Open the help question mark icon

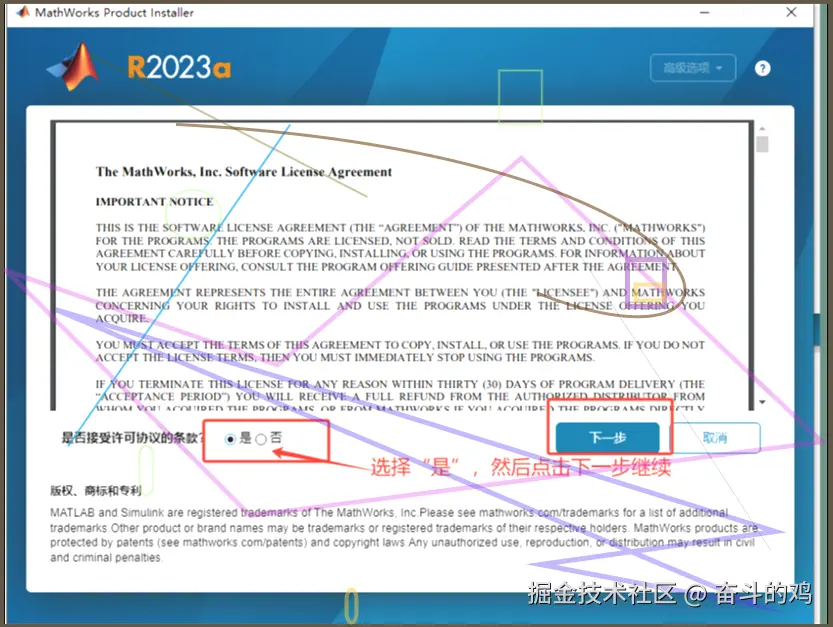[x=762, y=69]
